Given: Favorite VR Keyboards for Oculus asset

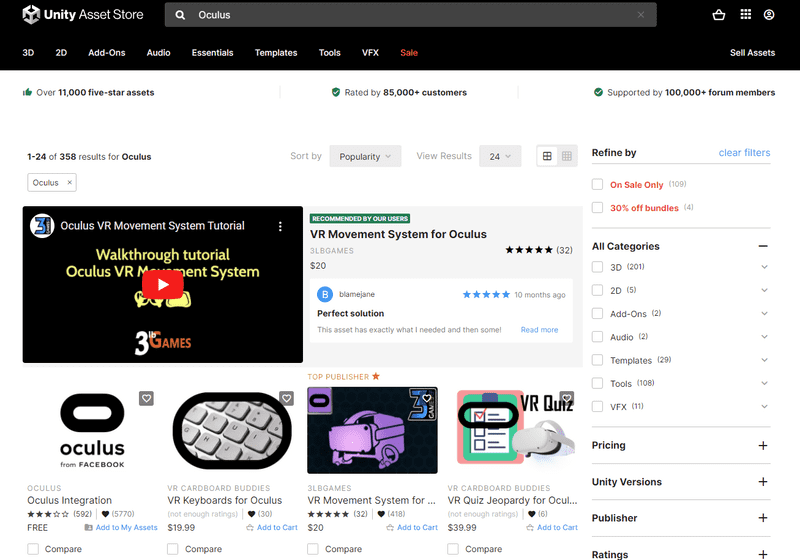Looking at the screenshot, I should point(287,398).
